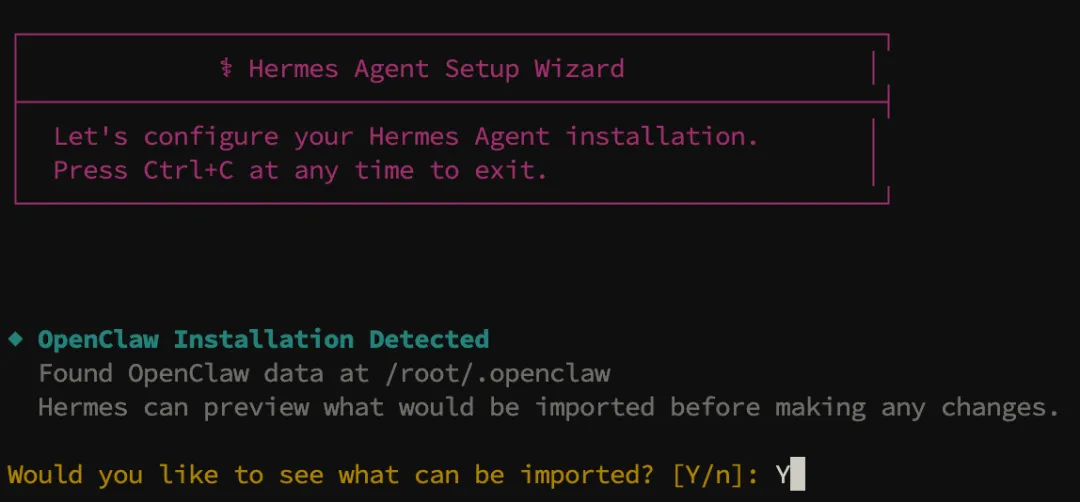Click the "Hermes can preview" description line

click(x=548, y=407)
